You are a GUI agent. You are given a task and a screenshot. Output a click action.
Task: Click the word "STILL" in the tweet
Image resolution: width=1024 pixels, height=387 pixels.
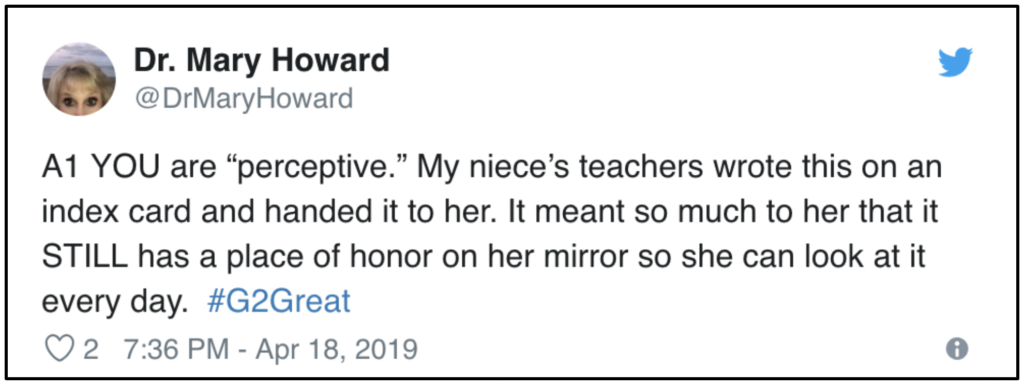pyautogui.click(x=85, y=257)
